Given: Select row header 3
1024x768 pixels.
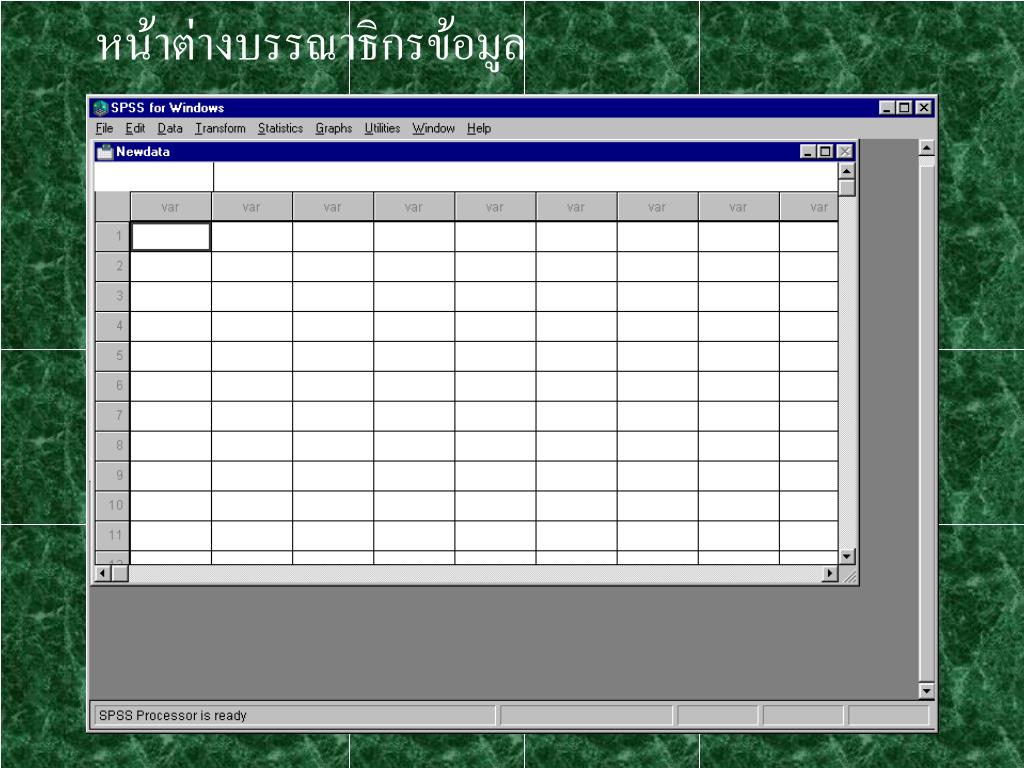Looking at the screenshot, I should (x=112, y=296).
